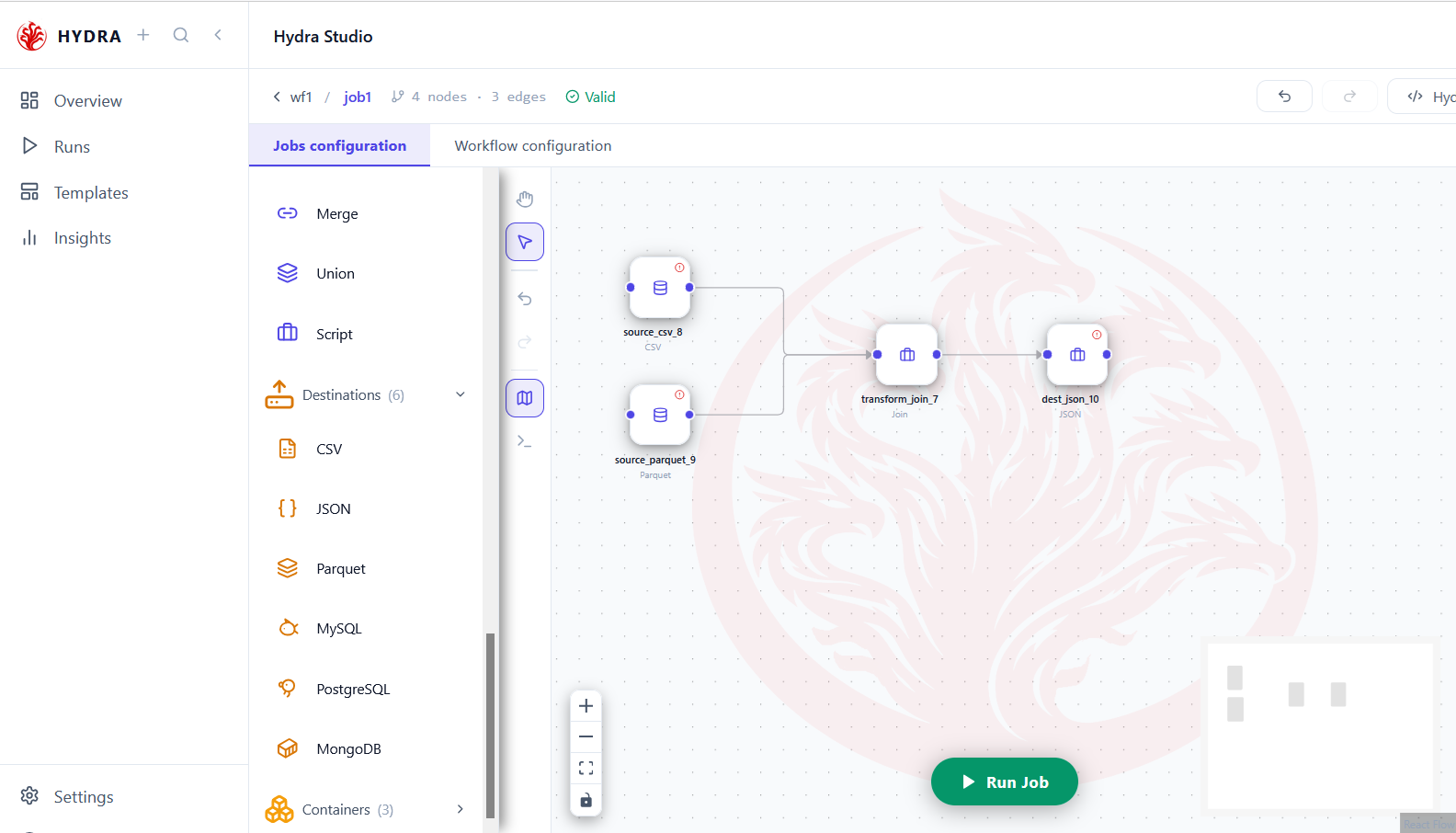Select the JSON destination
Screen dimensions: 1456x833
coord(368,508)
